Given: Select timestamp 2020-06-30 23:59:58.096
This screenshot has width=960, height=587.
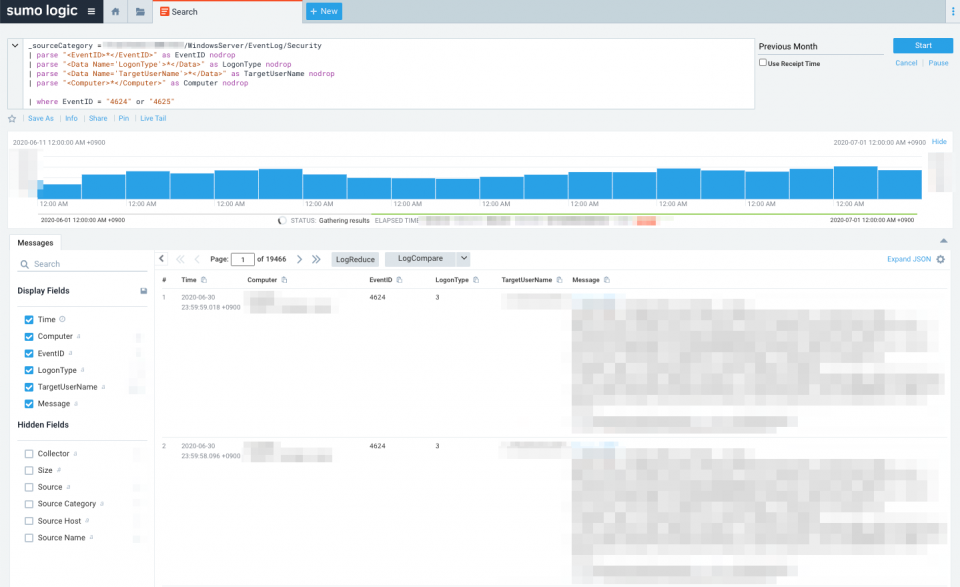Looking at the screenshot, I should point(210,451).
